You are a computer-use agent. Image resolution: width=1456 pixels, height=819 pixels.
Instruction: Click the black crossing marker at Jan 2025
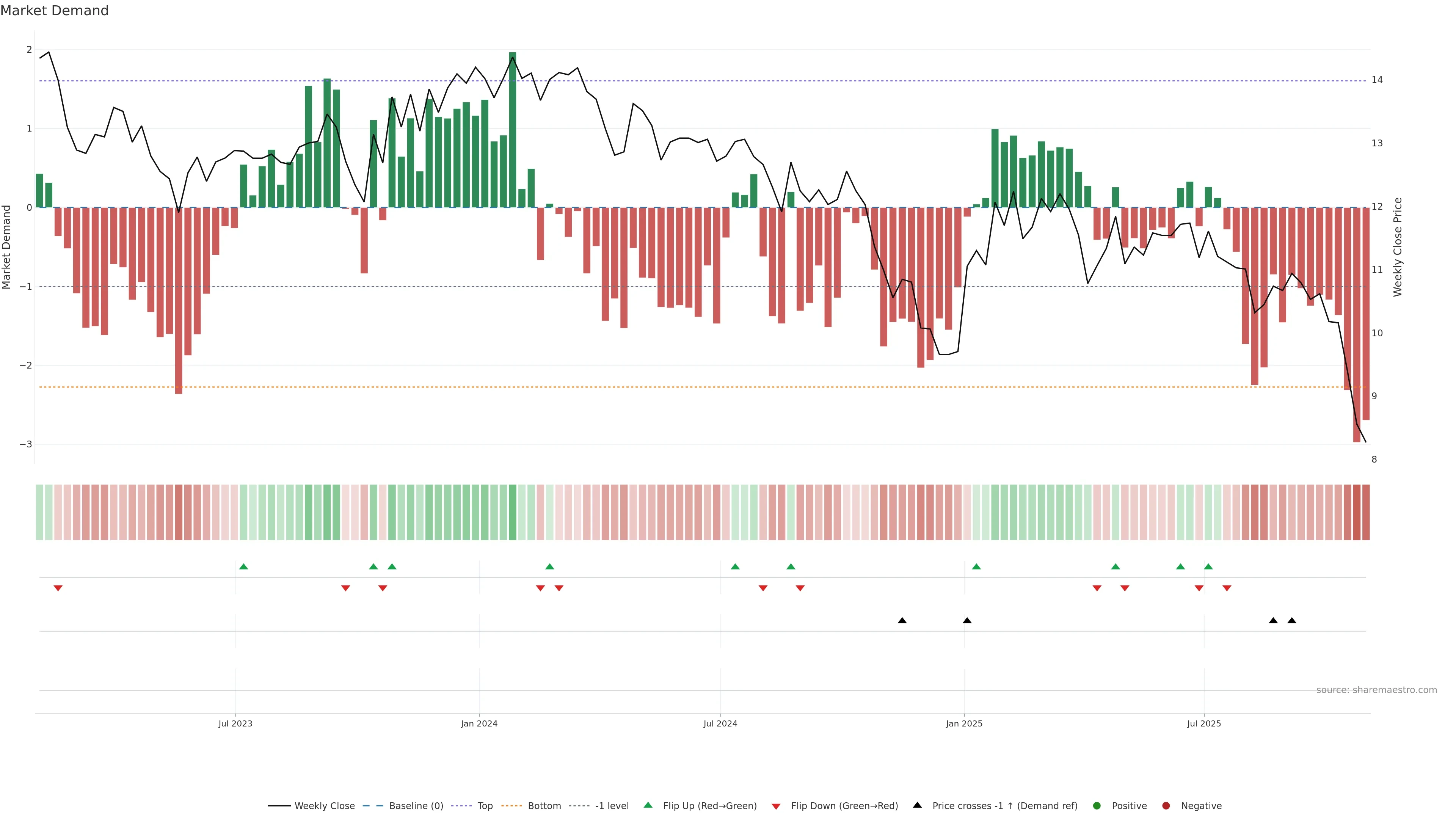point(967,621)
